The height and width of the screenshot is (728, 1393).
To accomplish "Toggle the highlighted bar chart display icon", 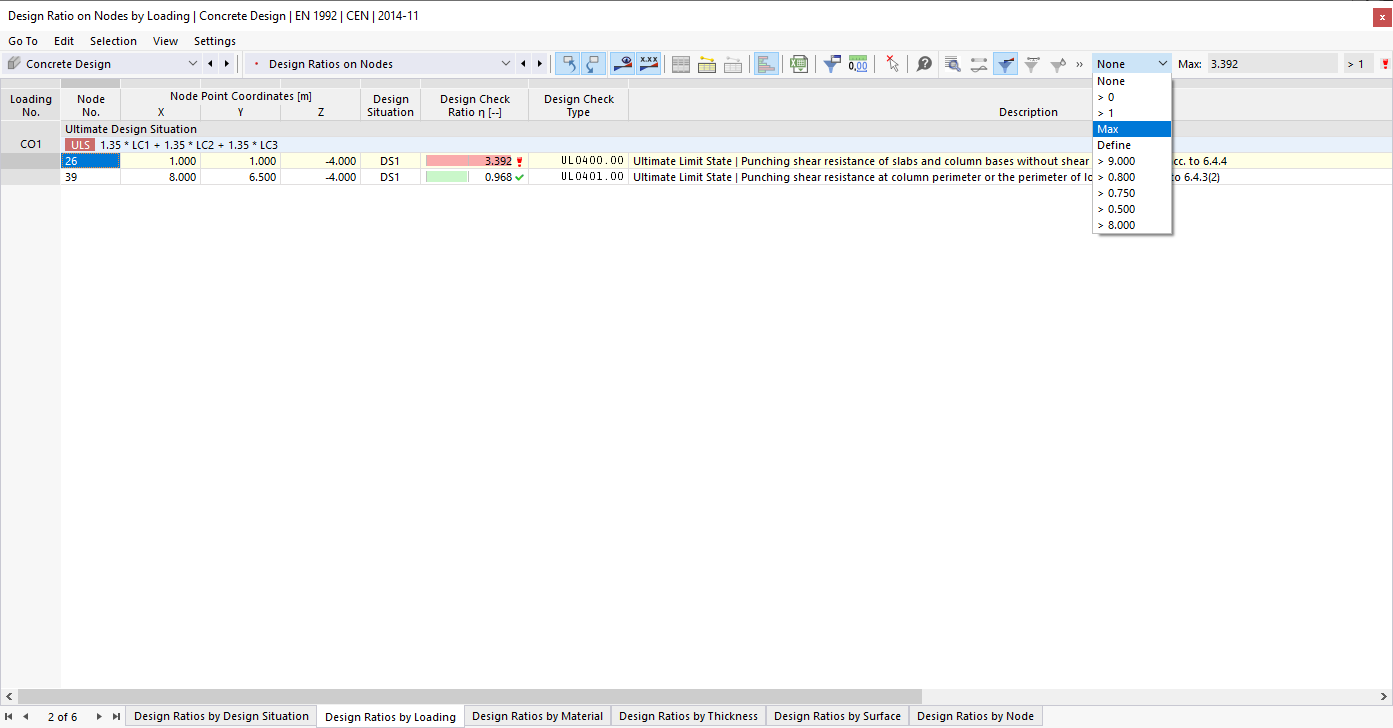I will (x=767, y=64).
